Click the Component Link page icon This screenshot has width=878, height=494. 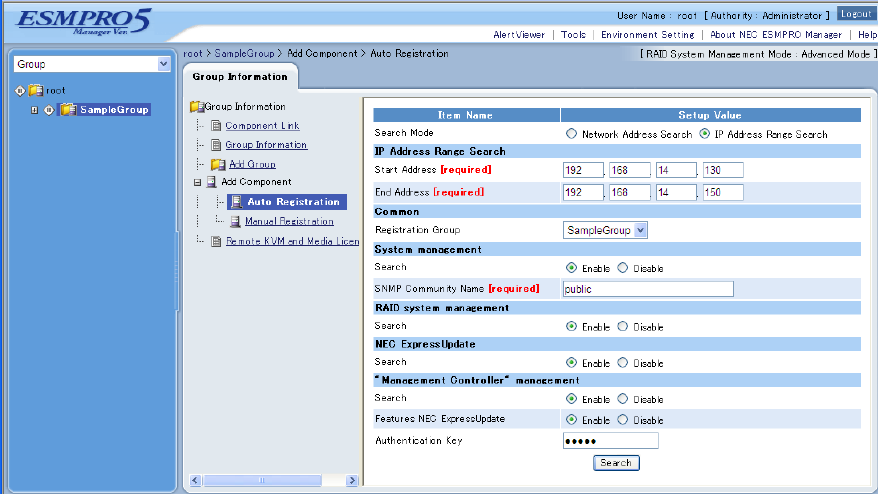216,125
